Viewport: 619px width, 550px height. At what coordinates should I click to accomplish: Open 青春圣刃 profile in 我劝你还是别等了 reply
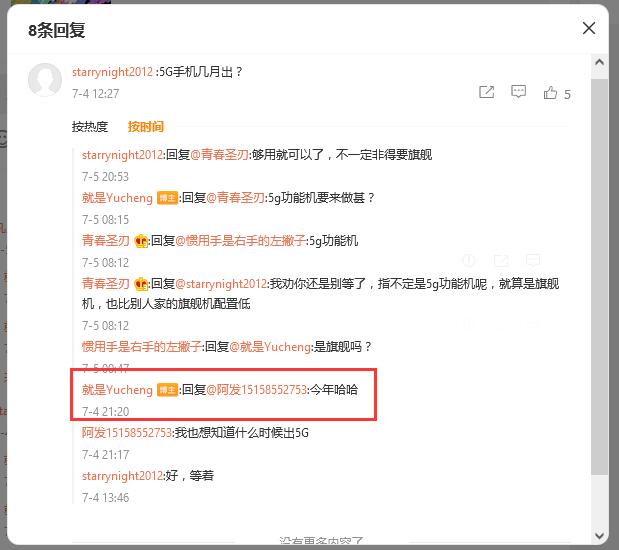click(105, 284)
